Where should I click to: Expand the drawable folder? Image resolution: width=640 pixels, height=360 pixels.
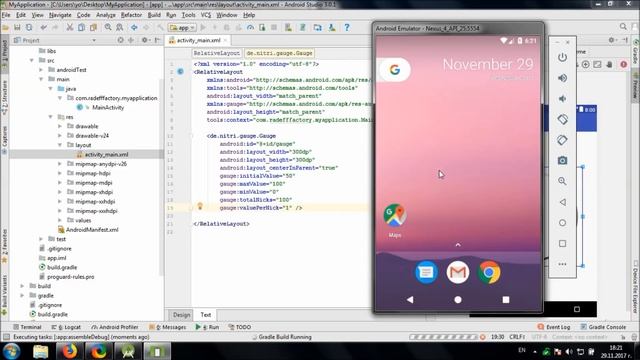coord(60,126)
